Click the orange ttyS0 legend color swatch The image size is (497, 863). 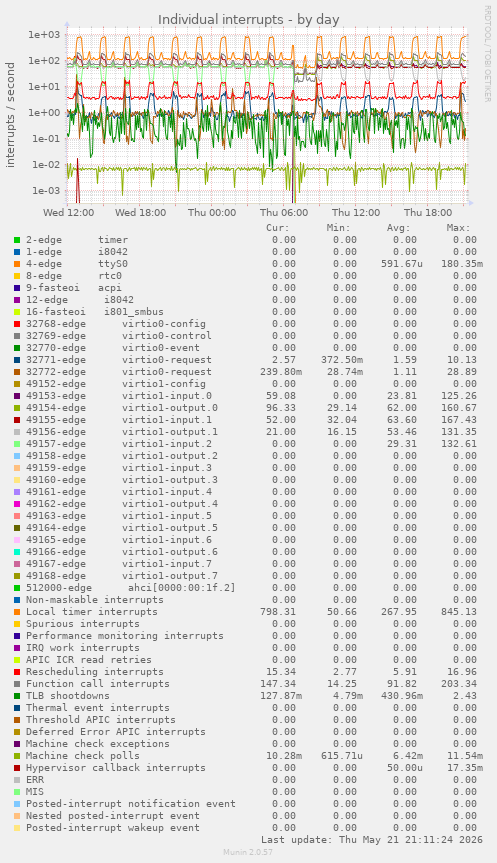[17, 264]
